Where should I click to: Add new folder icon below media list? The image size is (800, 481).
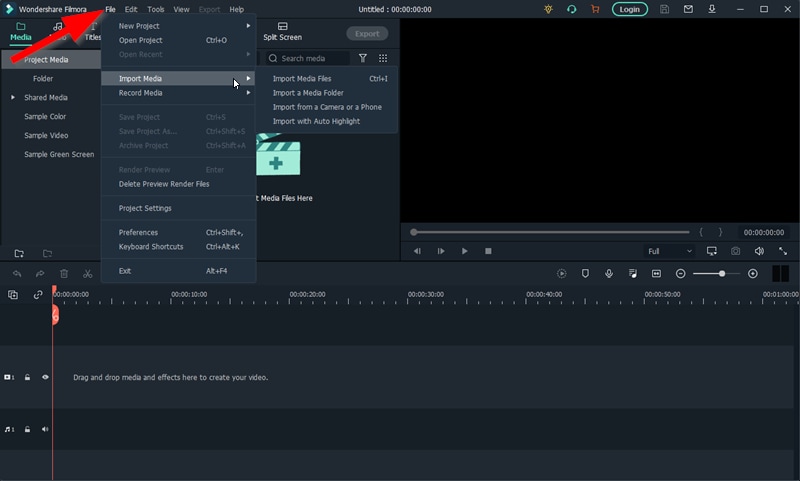[19, 254]
